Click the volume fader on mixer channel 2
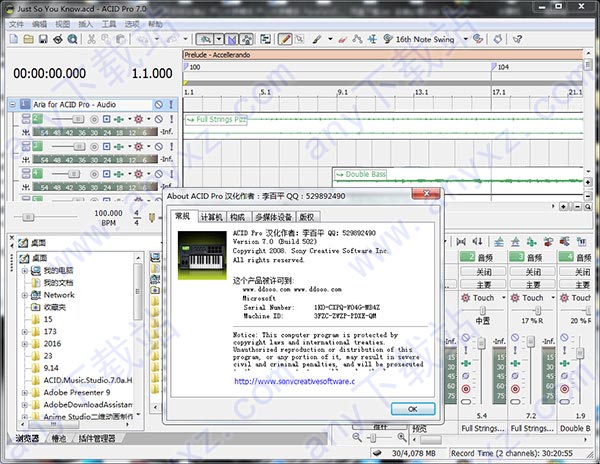This screenshot has width=600, height=464. click(x=481, y=343)
